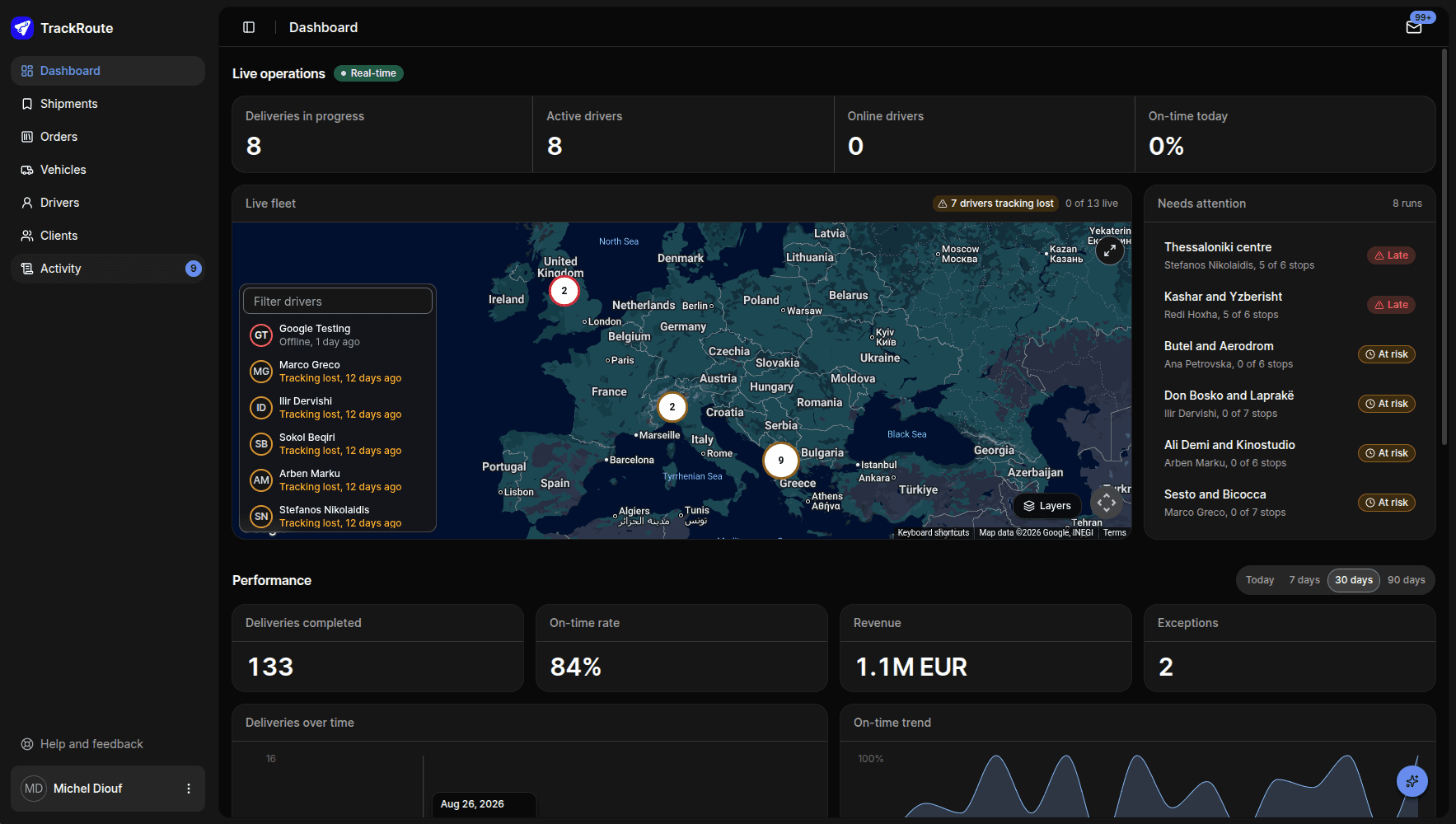Click Late badge on Thessaloniki centre
The width and height of the screenshot is (1456, 824).
click(1392, 255)
